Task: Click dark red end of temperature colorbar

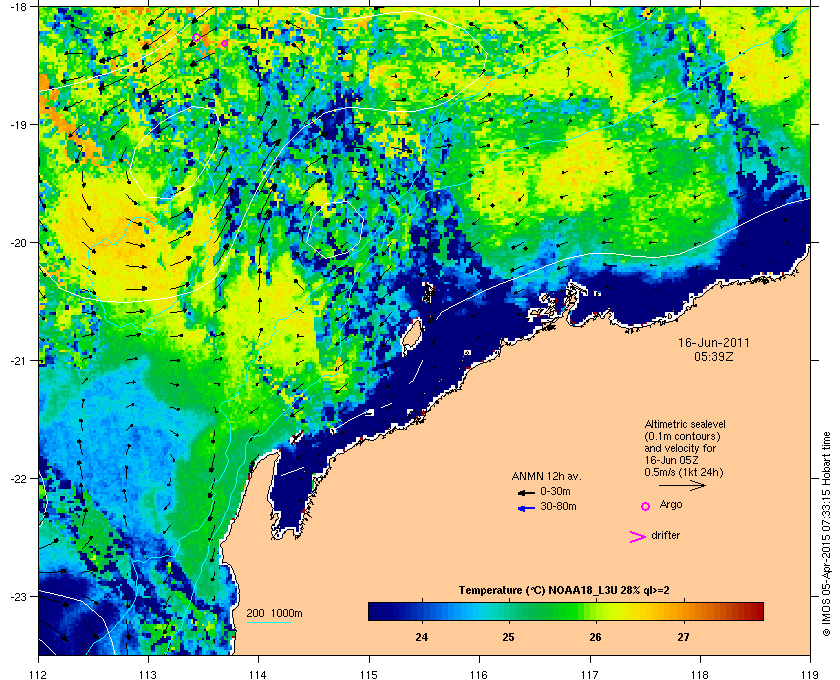Action: 758,611
